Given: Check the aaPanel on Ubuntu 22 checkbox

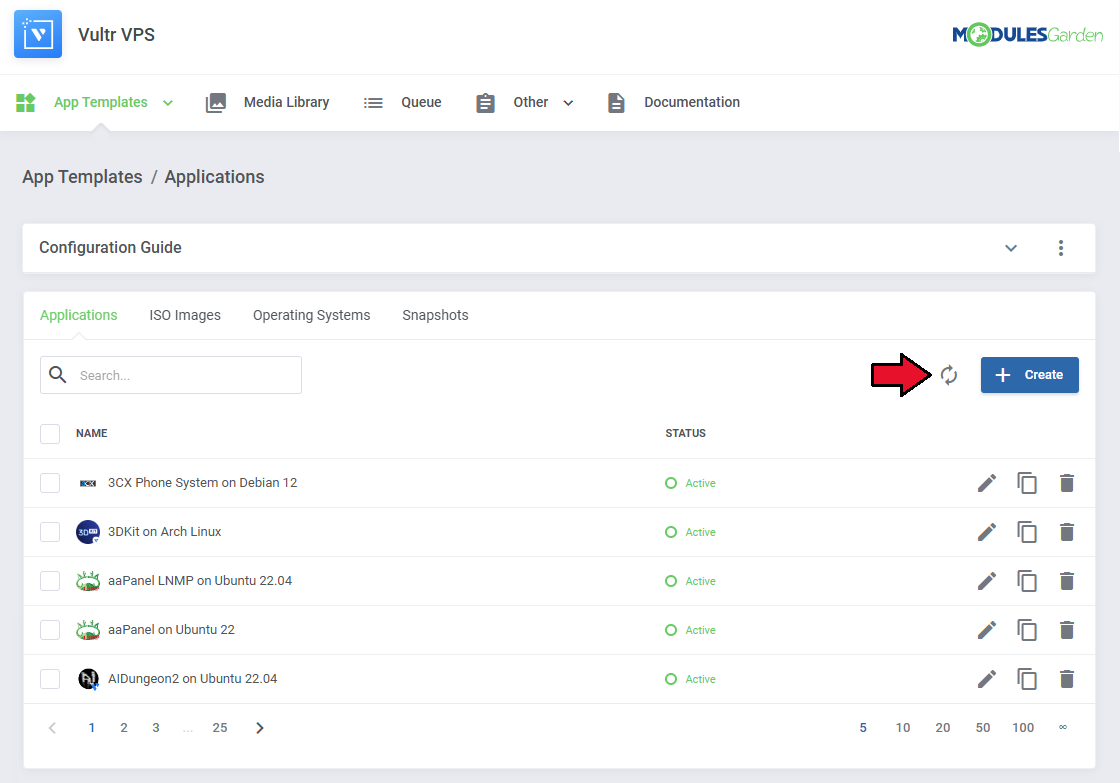Looking at the screenshot, I should pos(50,630).
